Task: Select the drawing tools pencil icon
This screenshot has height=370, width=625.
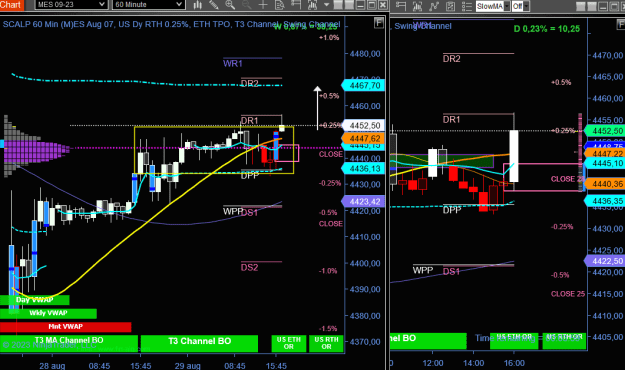Action: pyautogui.click(x=214, y=5)
